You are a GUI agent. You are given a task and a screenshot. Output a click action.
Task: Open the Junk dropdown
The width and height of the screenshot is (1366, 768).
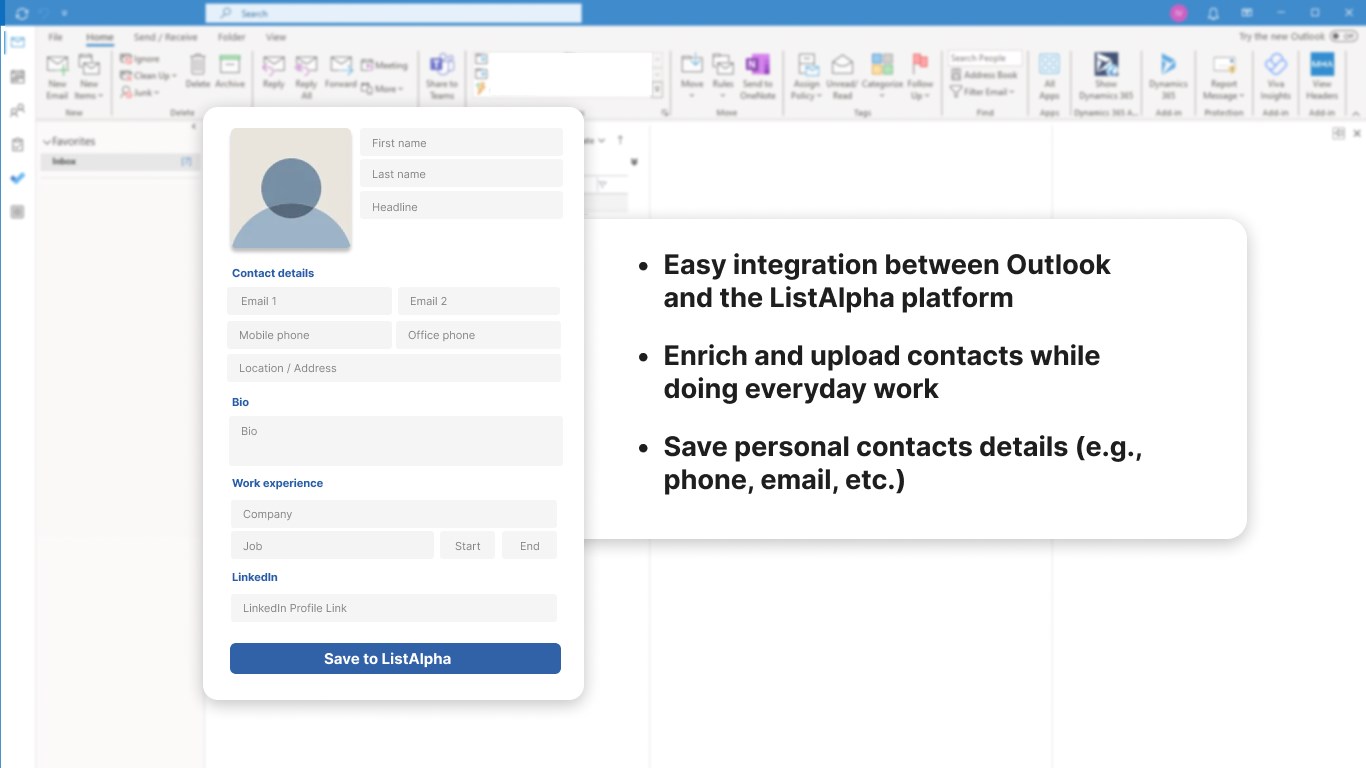(x=140, y=92)
